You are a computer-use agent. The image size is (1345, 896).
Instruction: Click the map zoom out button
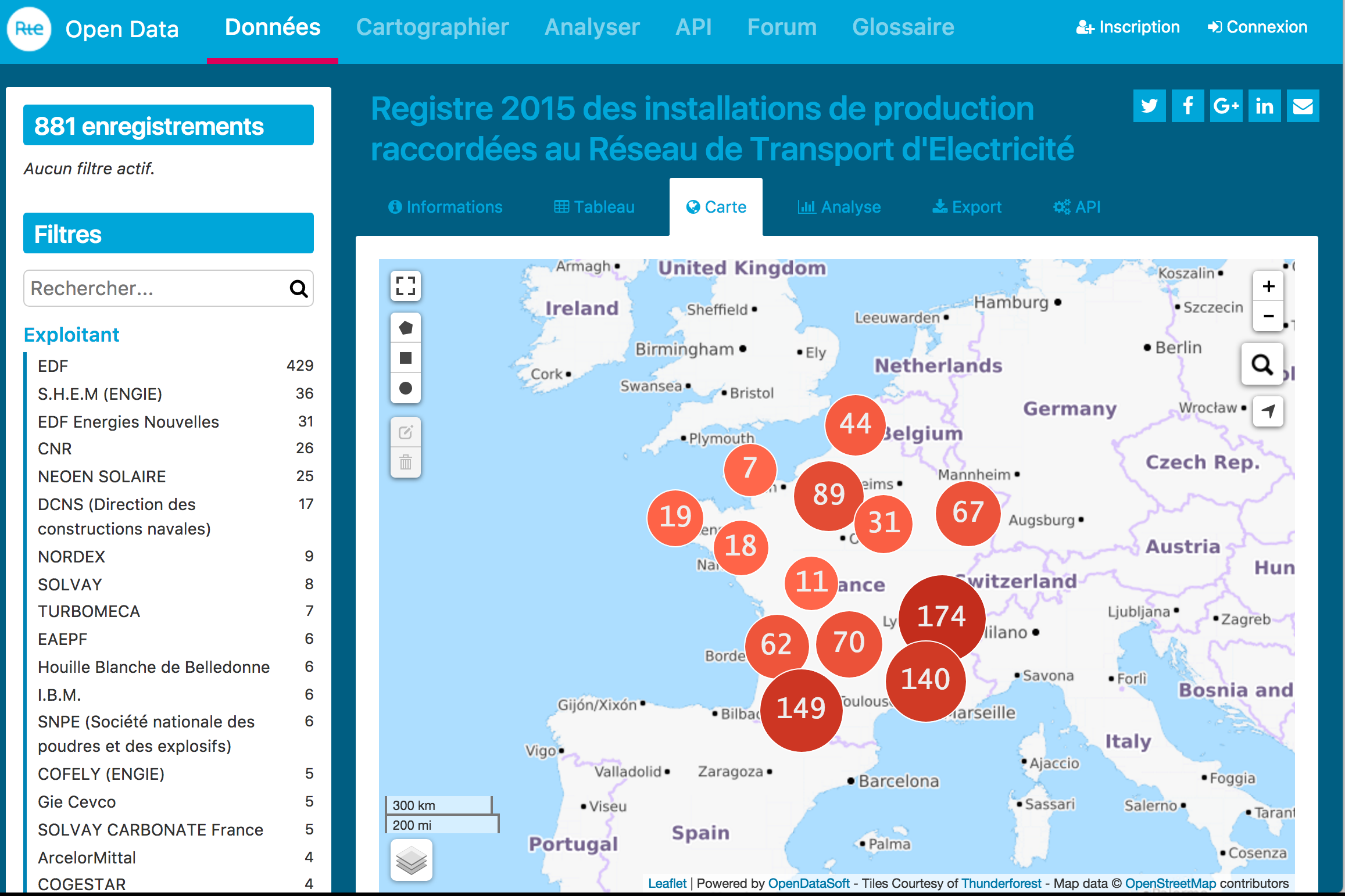(x=1268, y=316)
